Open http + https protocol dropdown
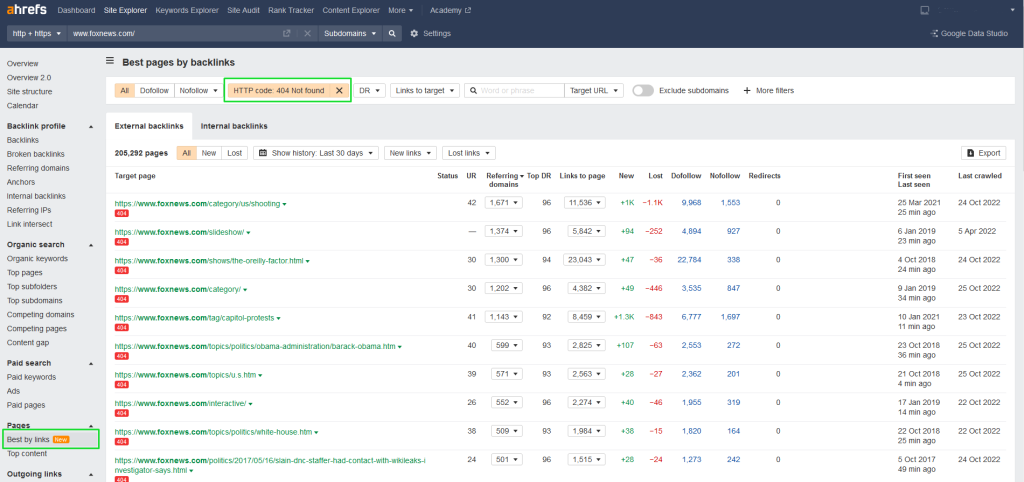The image size is (1024, 482). point(37,33)
